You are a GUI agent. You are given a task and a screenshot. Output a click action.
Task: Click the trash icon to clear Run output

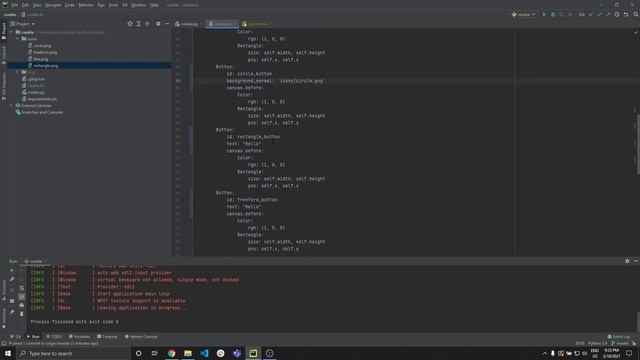click(x=22, y=314)
